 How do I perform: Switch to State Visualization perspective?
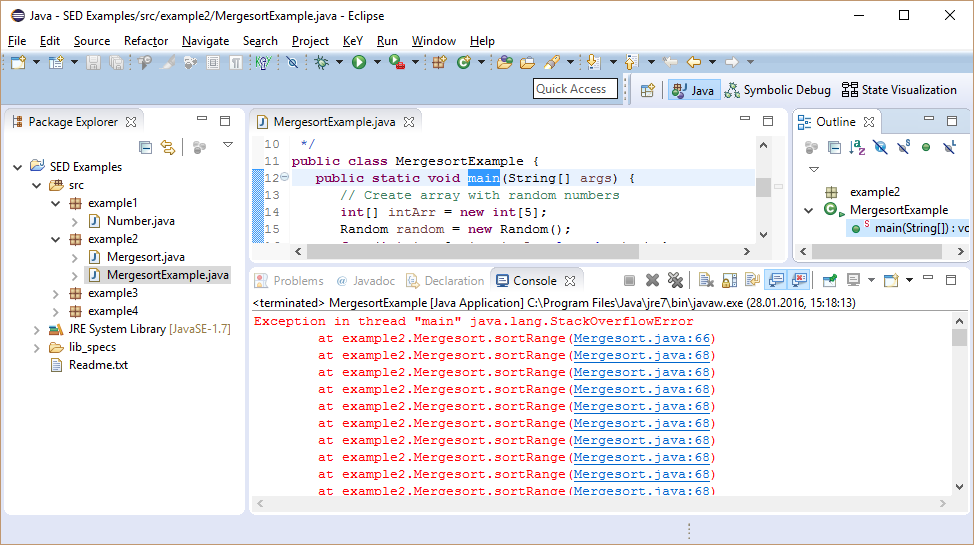(899, 90)
